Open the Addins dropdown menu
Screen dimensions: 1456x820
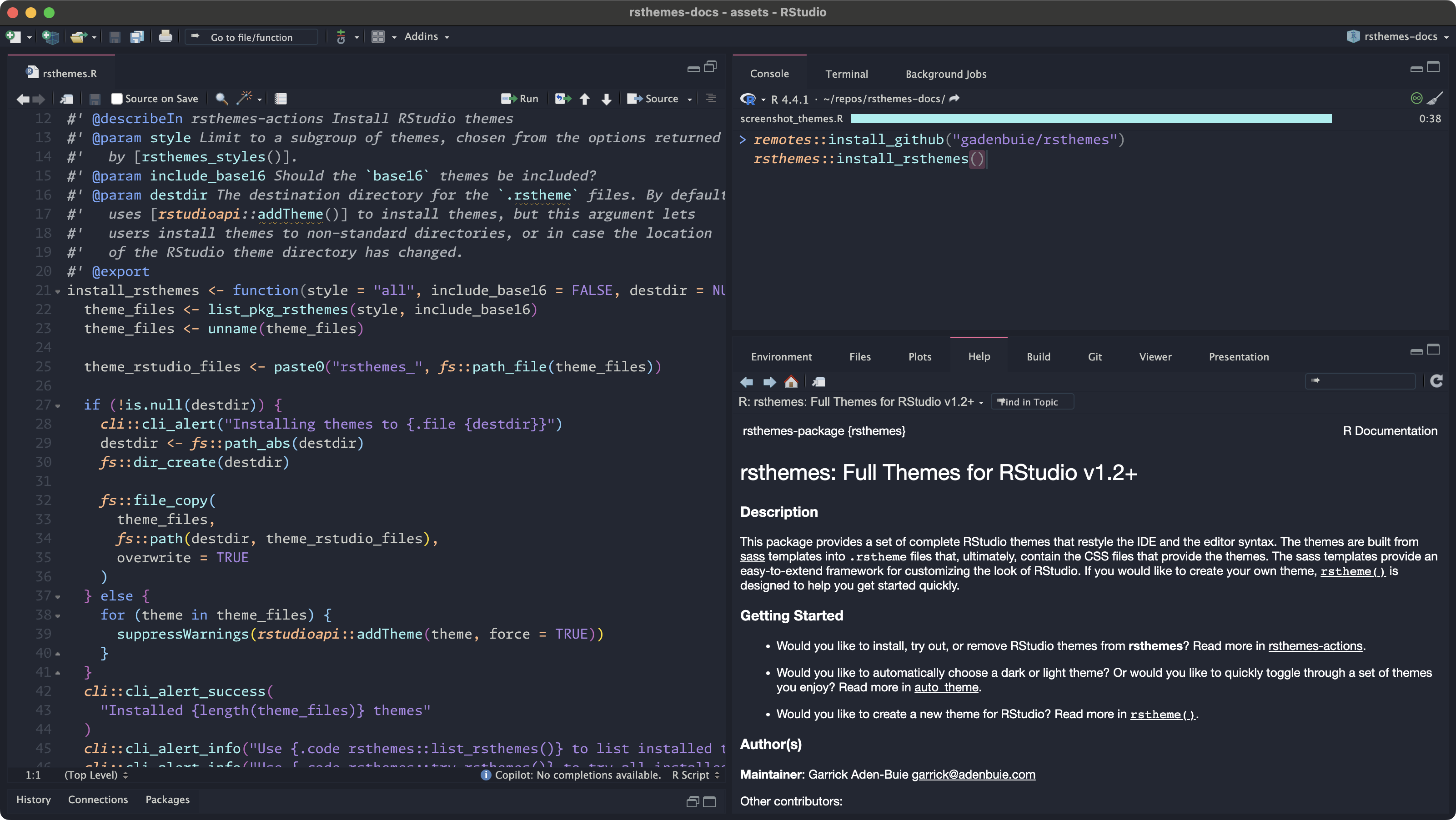[426, 37]
